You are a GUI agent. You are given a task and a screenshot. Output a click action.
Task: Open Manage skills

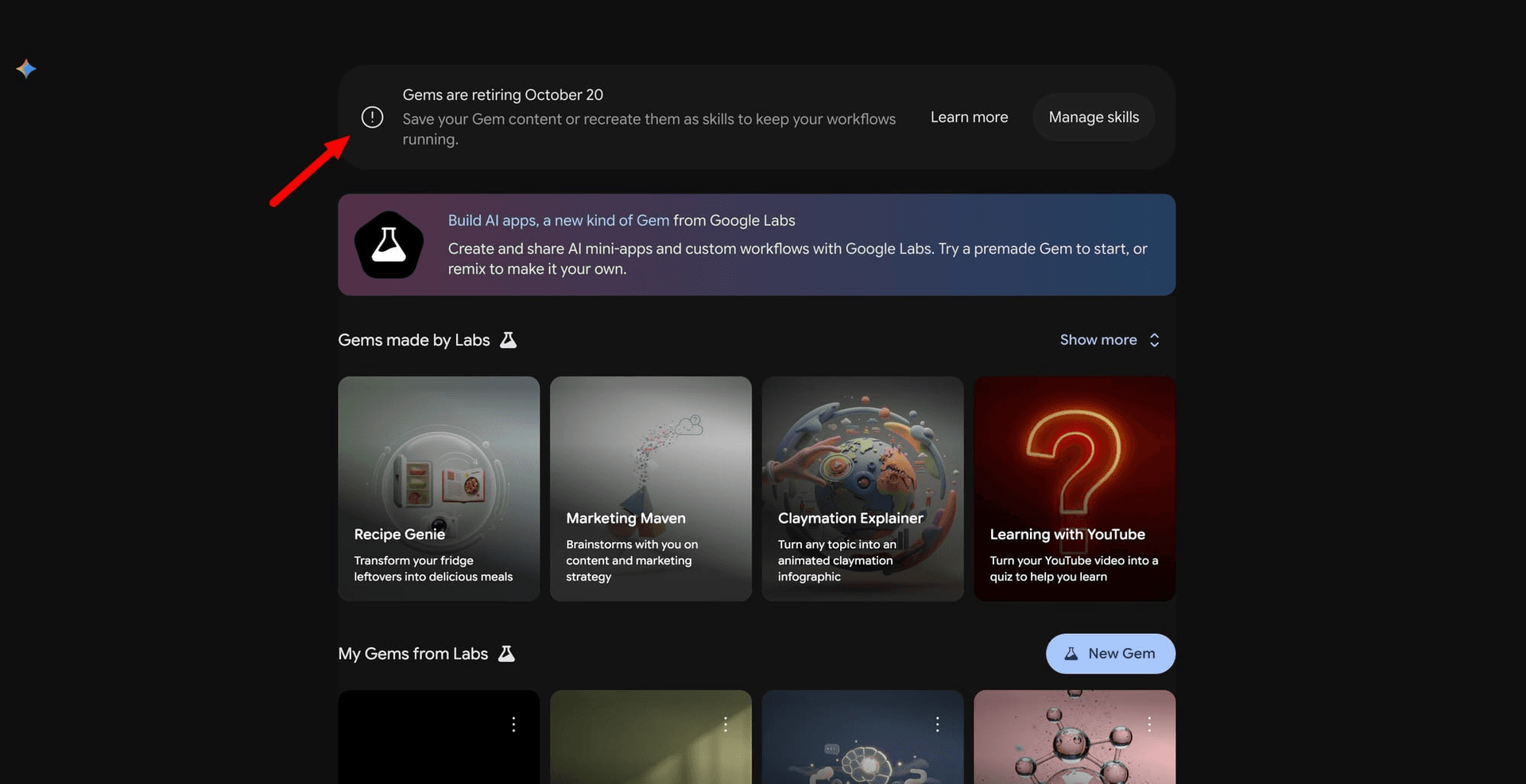pyautogui.click(x=1094, y=118)
